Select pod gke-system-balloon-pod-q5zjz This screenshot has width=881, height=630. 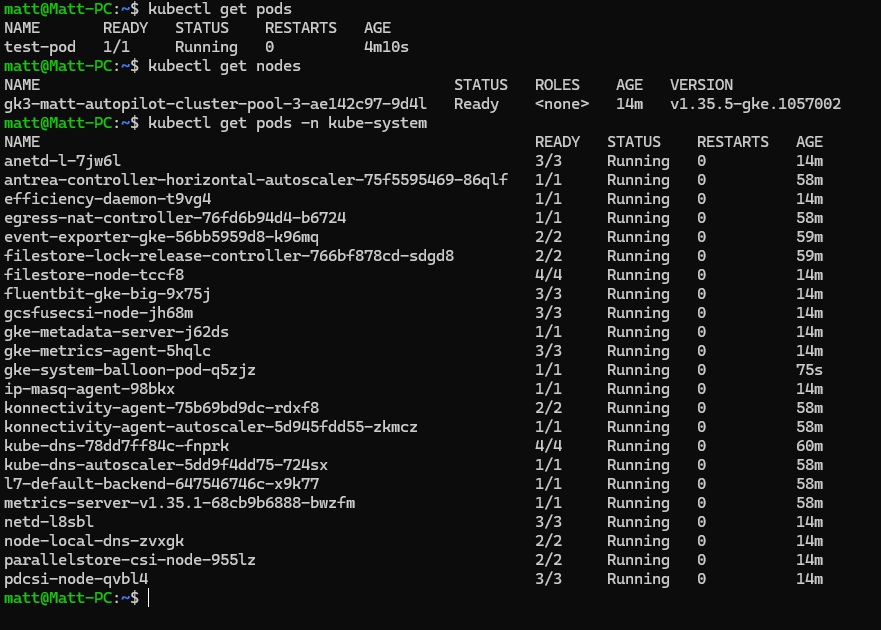pyautogui.click(x=130, y=370)
